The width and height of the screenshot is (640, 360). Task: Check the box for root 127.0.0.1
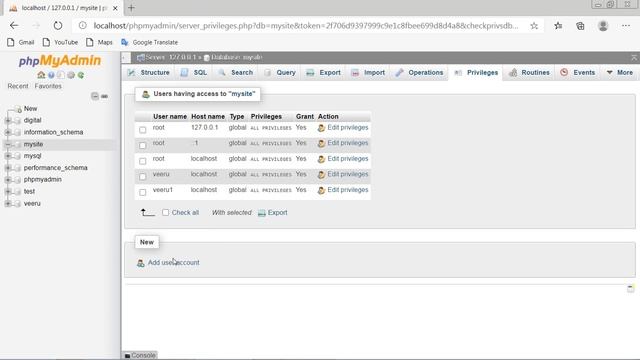142,130
